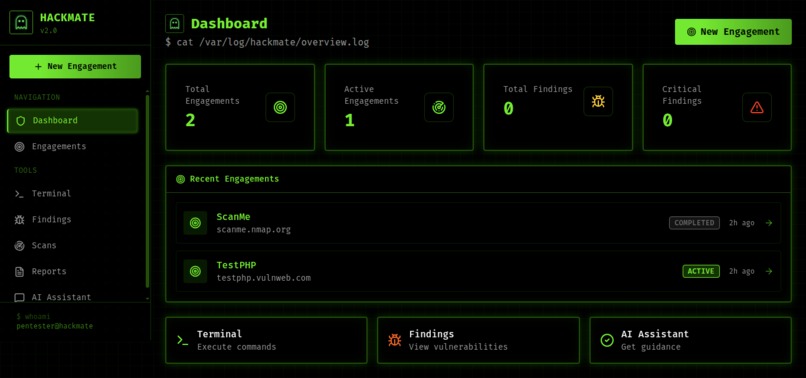Click the arrow at end of TestPHP row
The height and width of the screenshot is (378, 806).
click(x=769, y=271)
